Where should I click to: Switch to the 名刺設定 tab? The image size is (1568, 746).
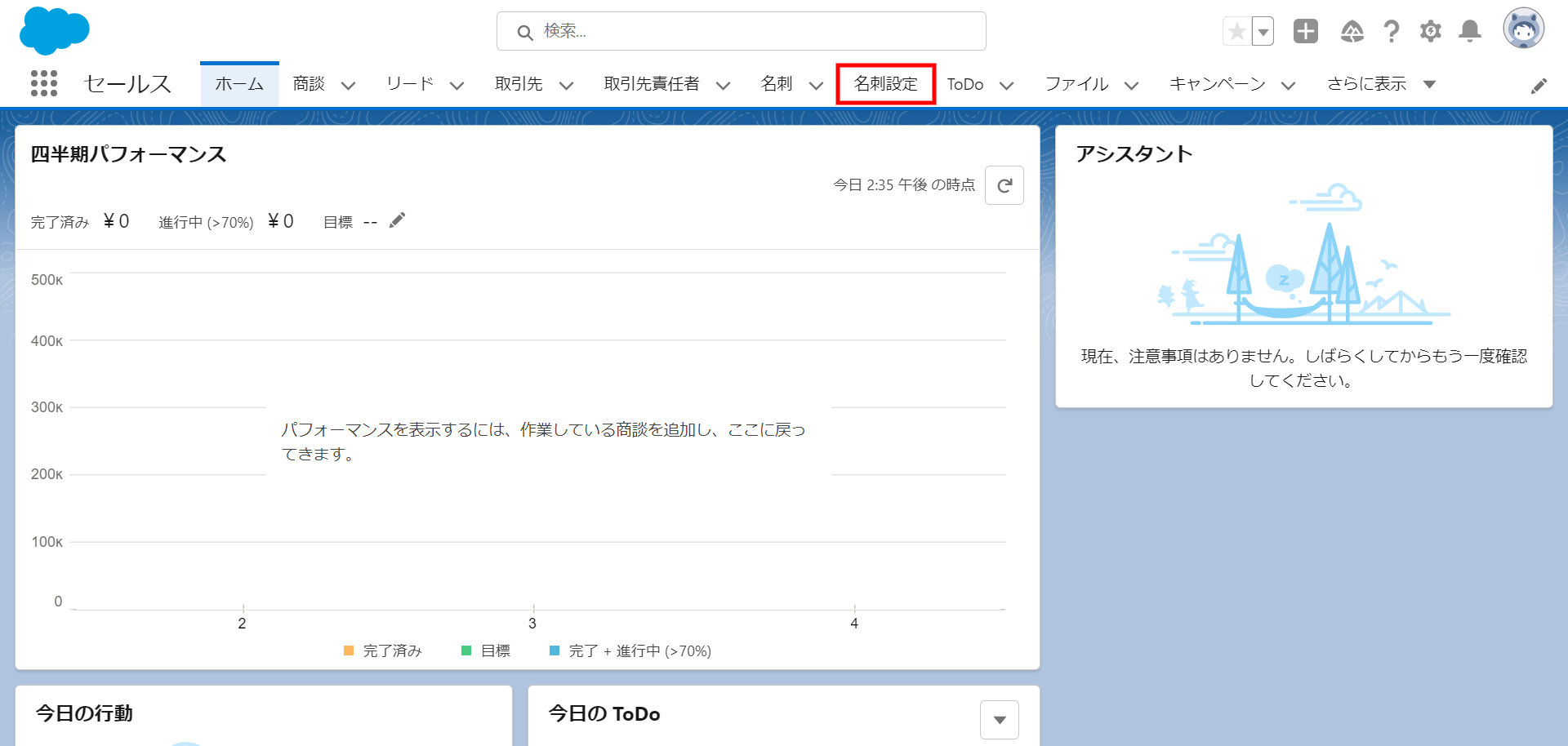(885, 84)
